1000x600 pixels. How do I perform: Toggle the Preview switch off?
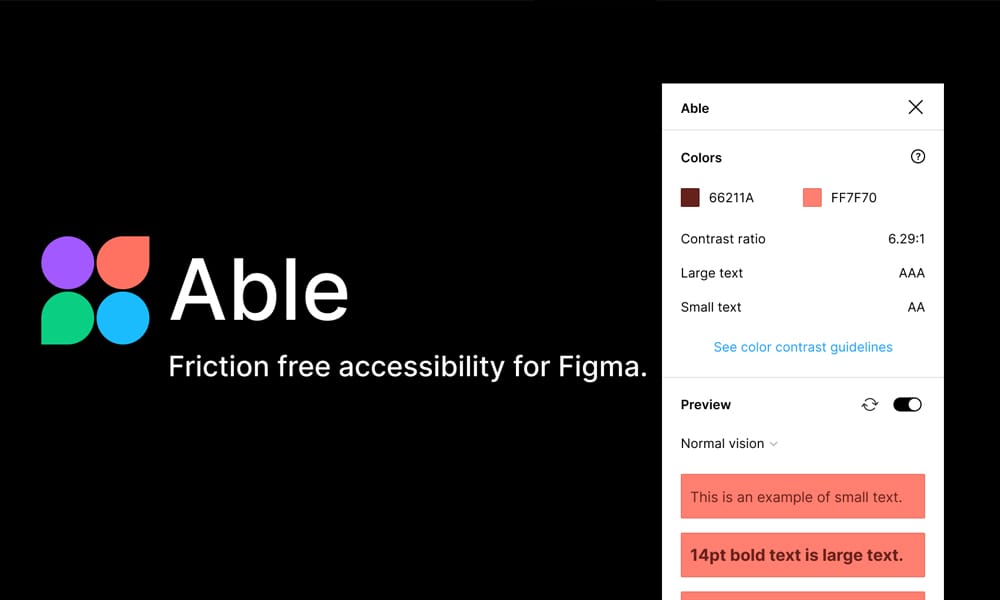[907, 404]
